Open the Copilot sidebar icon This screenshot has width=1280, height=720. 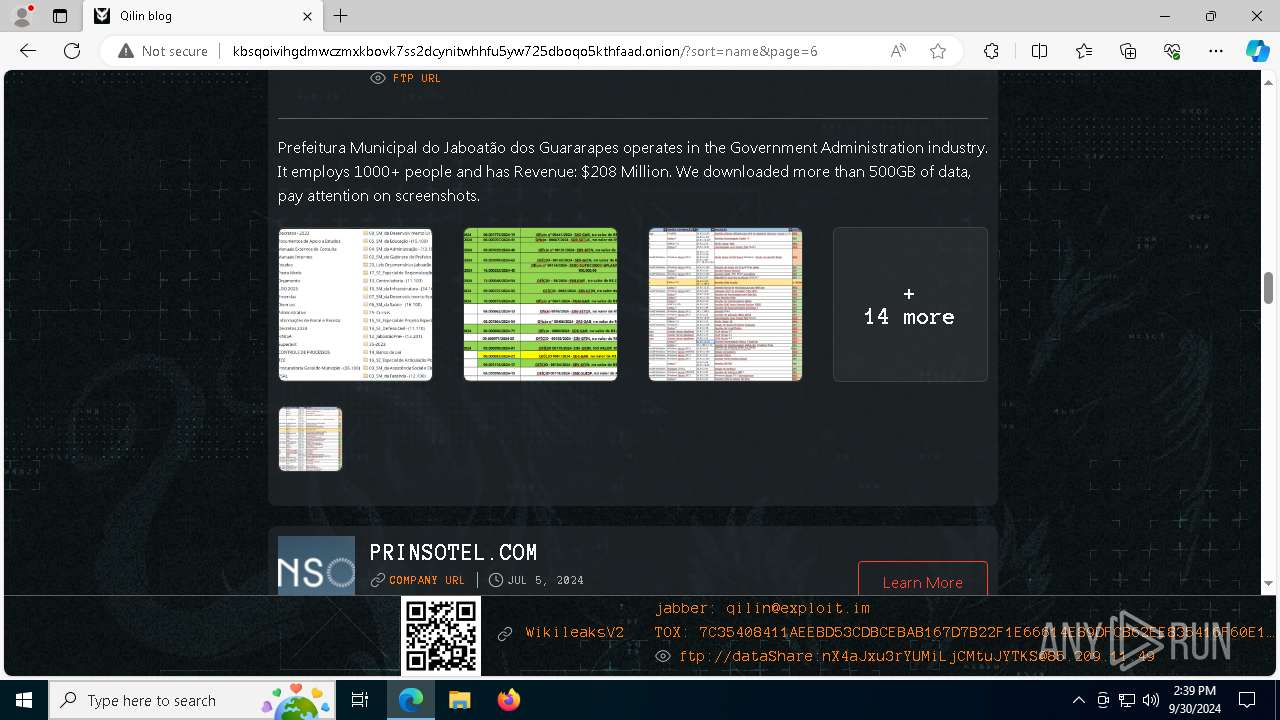[1257, 51]
